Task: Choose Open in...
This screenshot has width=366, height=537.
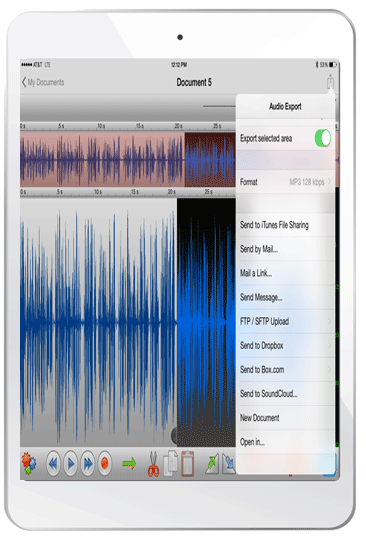Action: [285, 442]
